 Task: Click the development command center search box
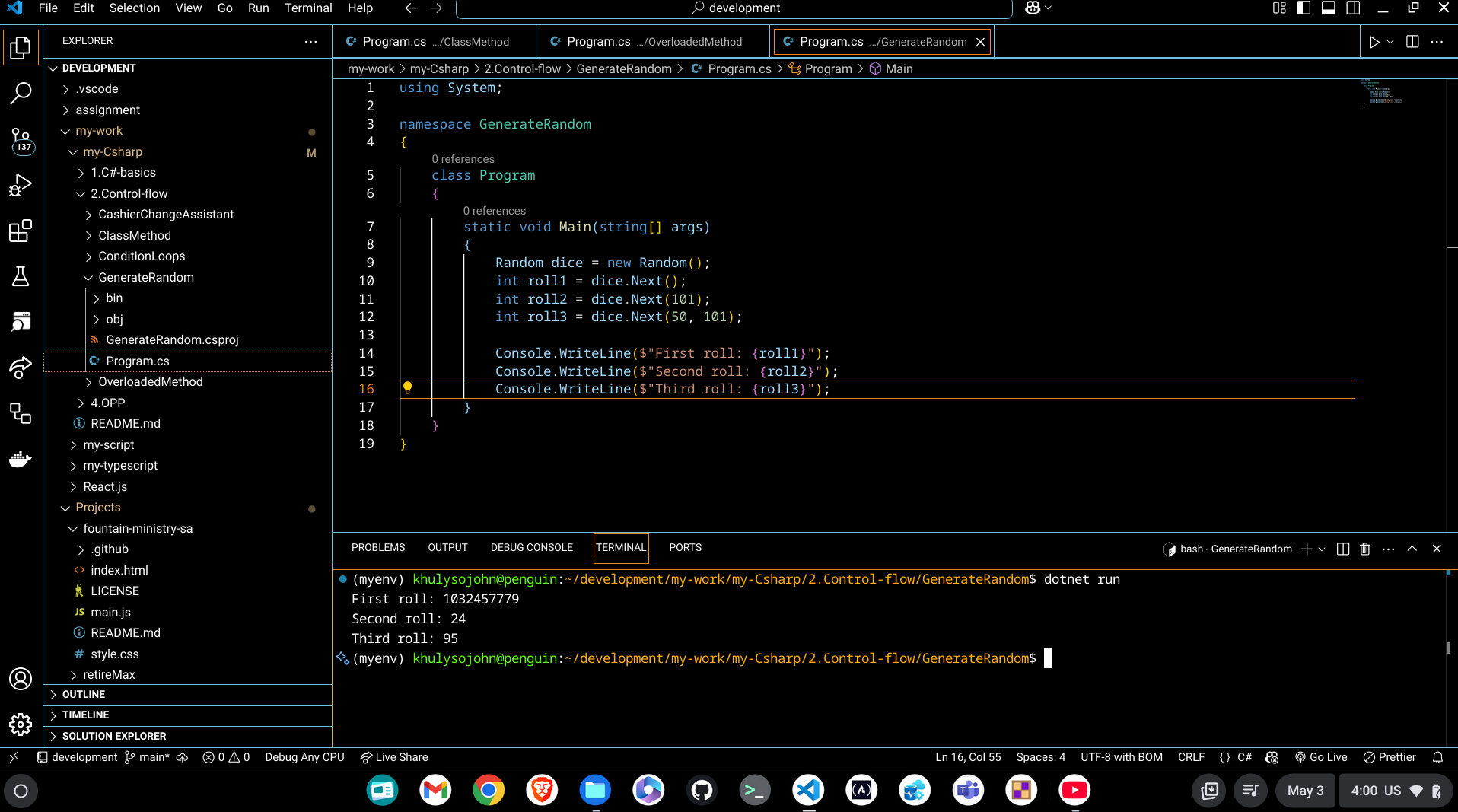(734, 8)
